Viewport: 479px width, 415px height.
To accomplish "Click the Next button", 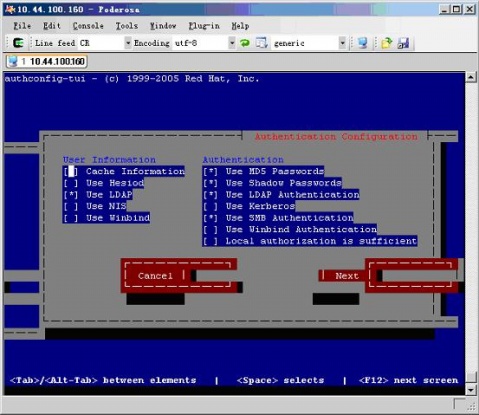I will pos(347,276).
